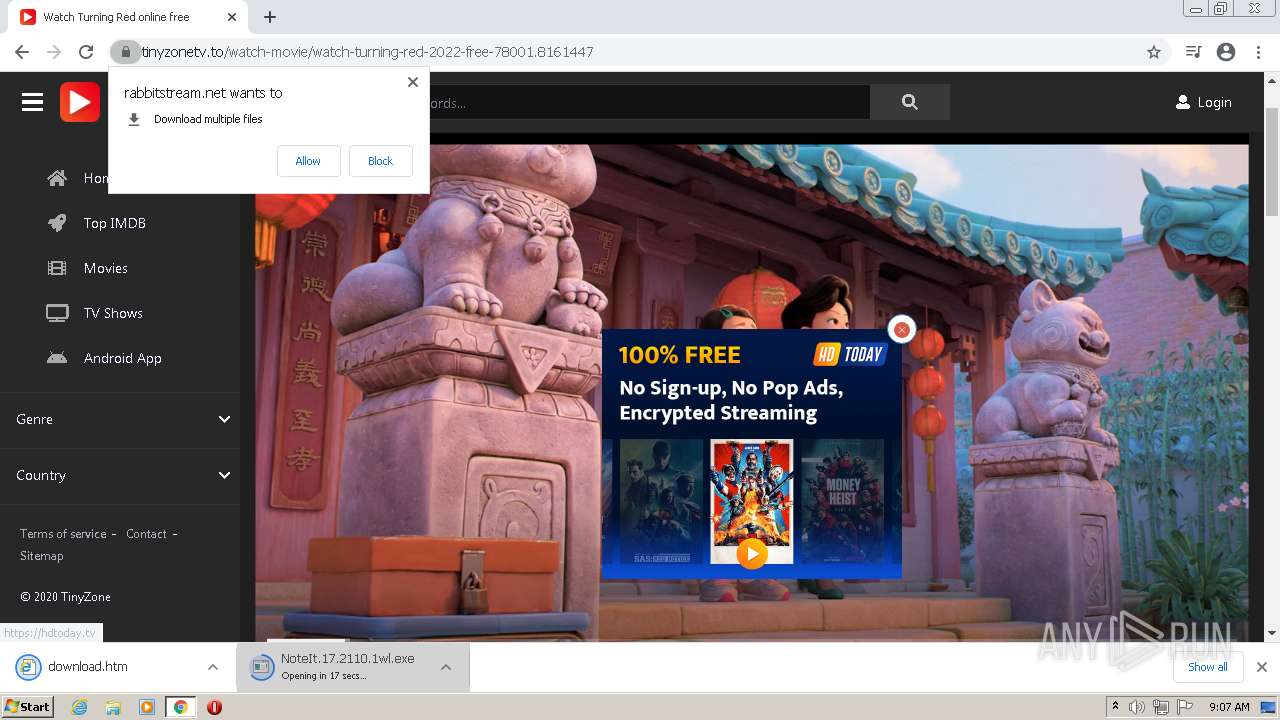
Task: Click the HD Today logo in ad
Action: pyautogui.click(x=851, y=354)
